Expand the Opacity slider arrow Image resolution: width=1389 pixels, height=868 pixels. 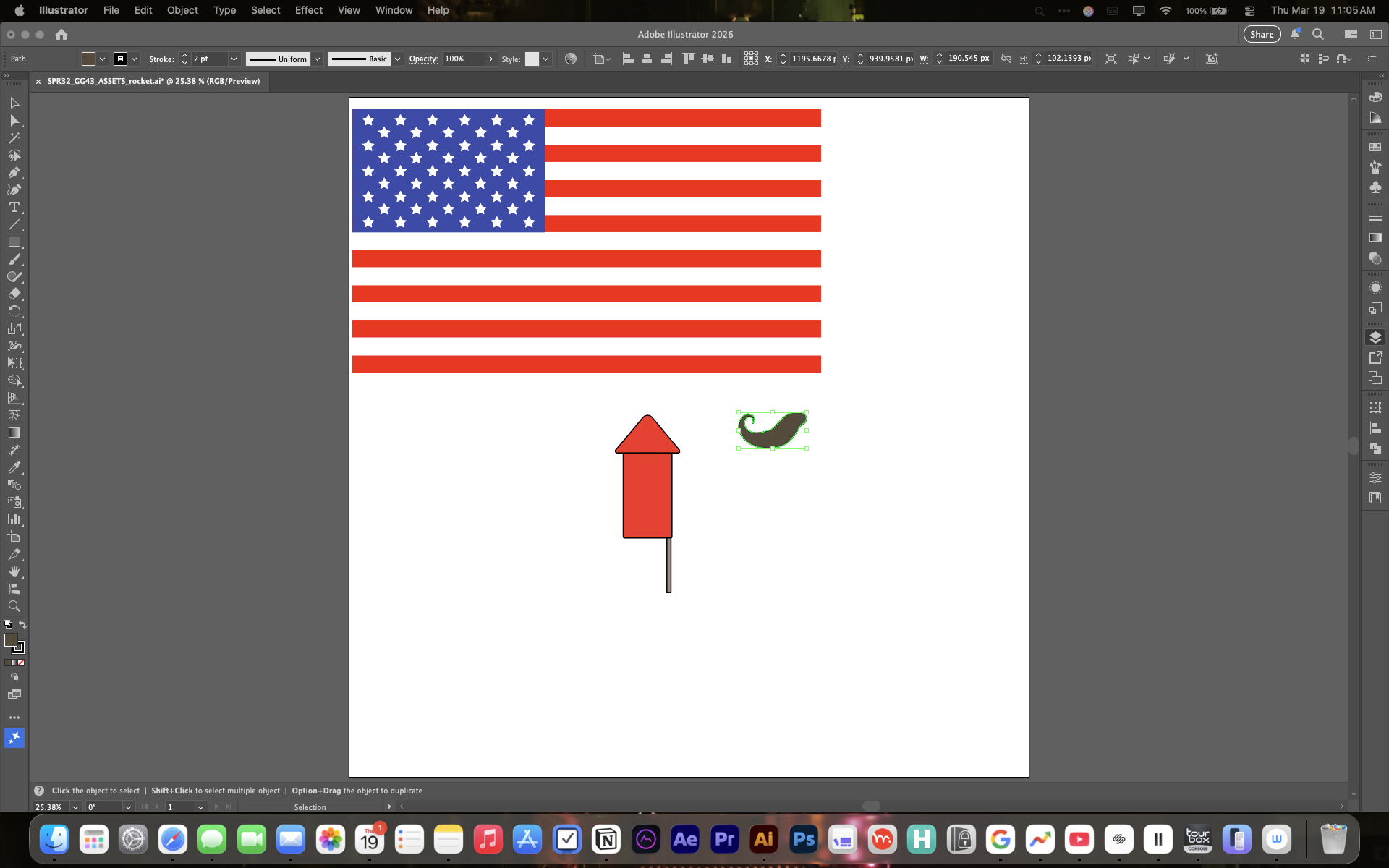(x=490, y=59)
